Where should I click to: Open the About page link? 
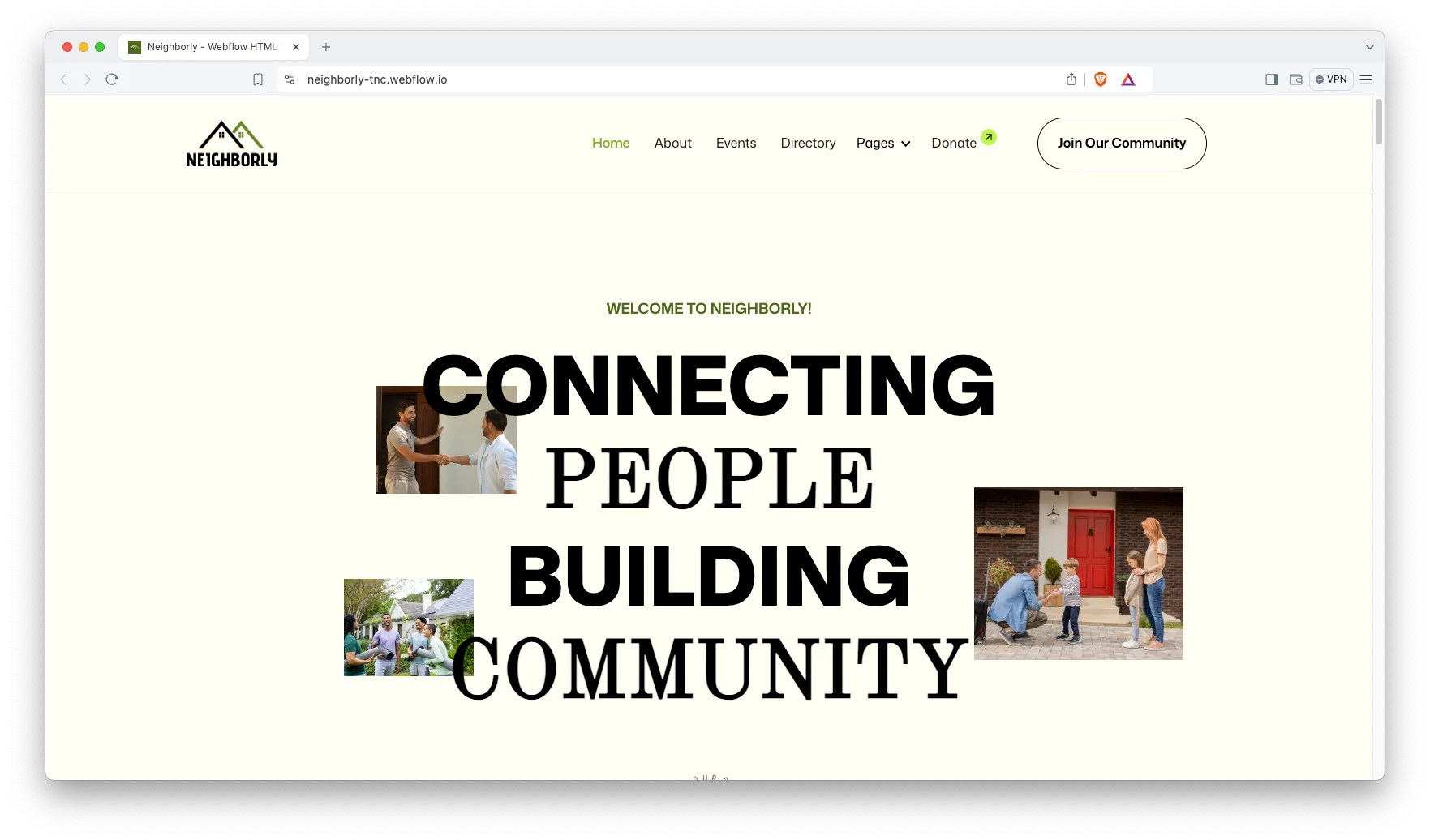click(672, 144)
